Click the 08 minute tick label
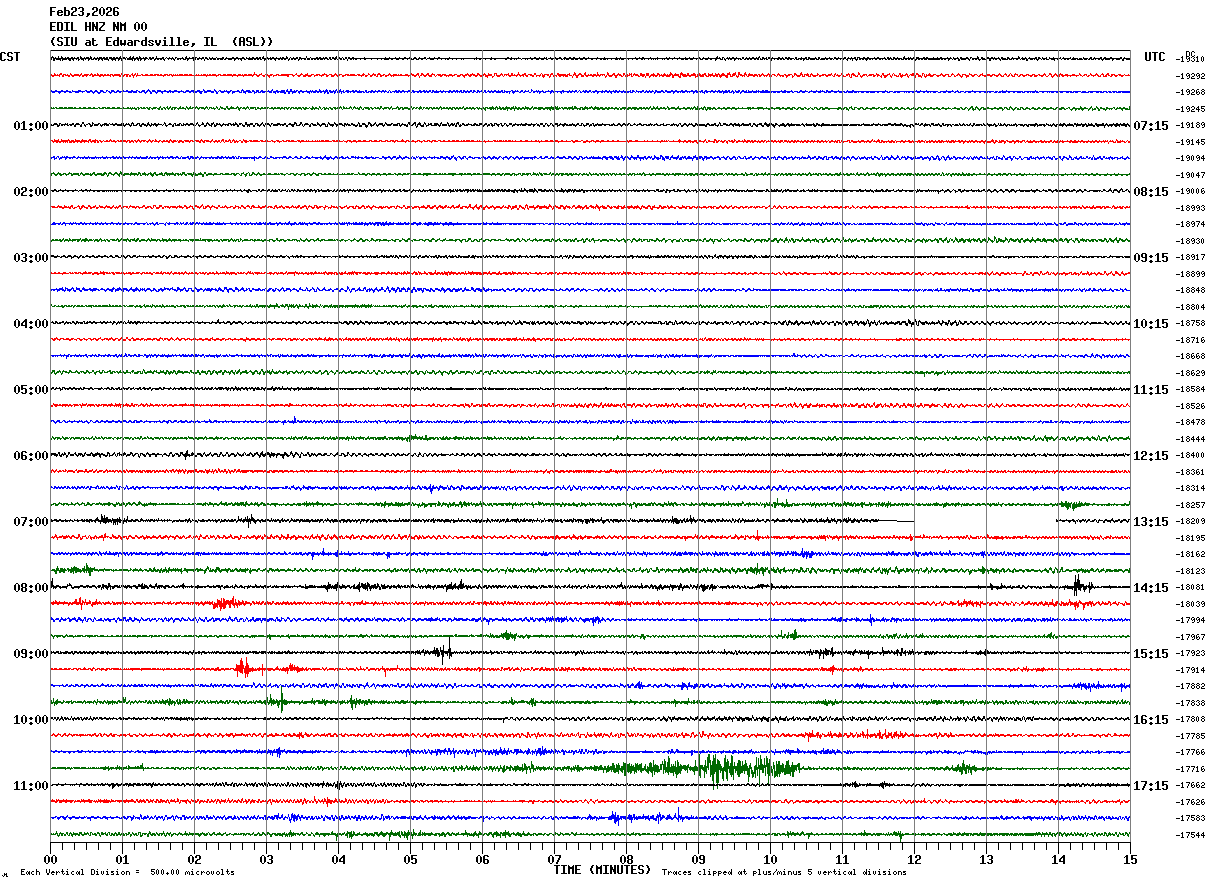Viewport: 1210px width, 886px height. pos(626,859)
